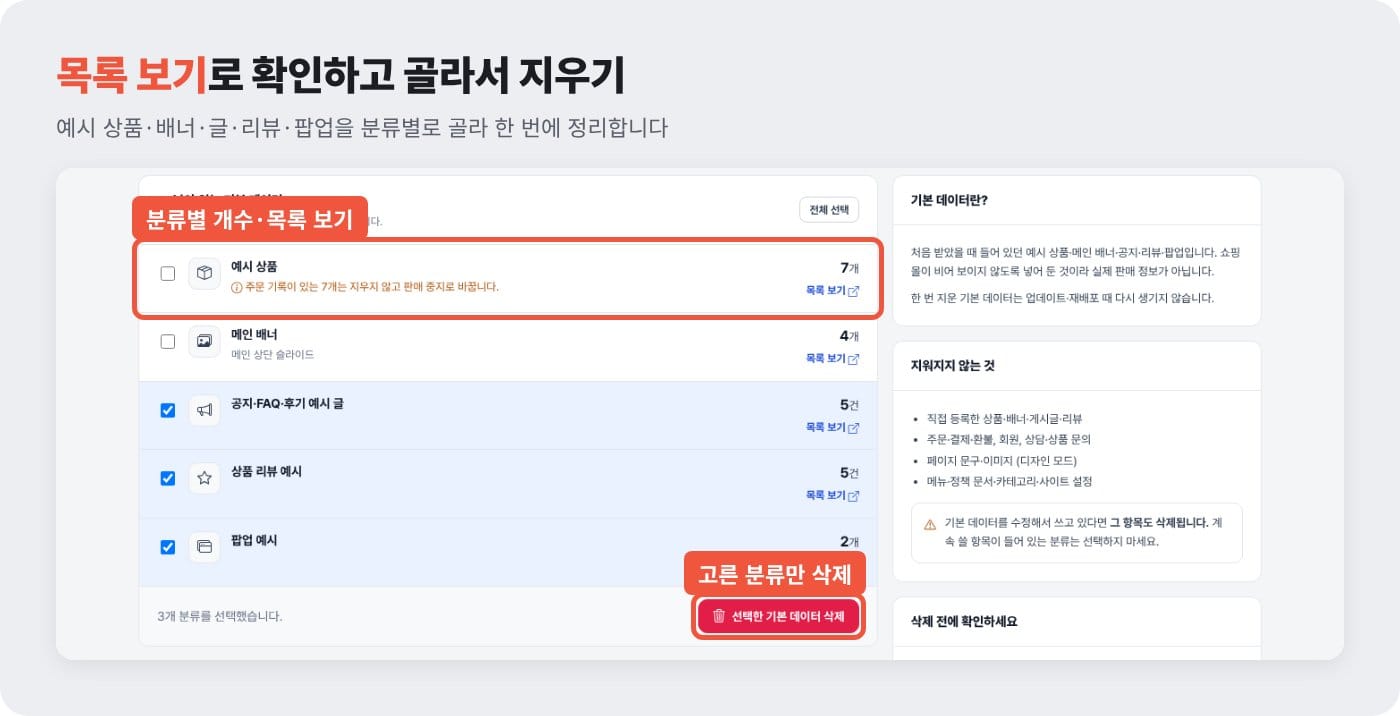The image size is (1400, 716).
Task: Click the orange info icon under 예시 상품
Action: [236, 287]
